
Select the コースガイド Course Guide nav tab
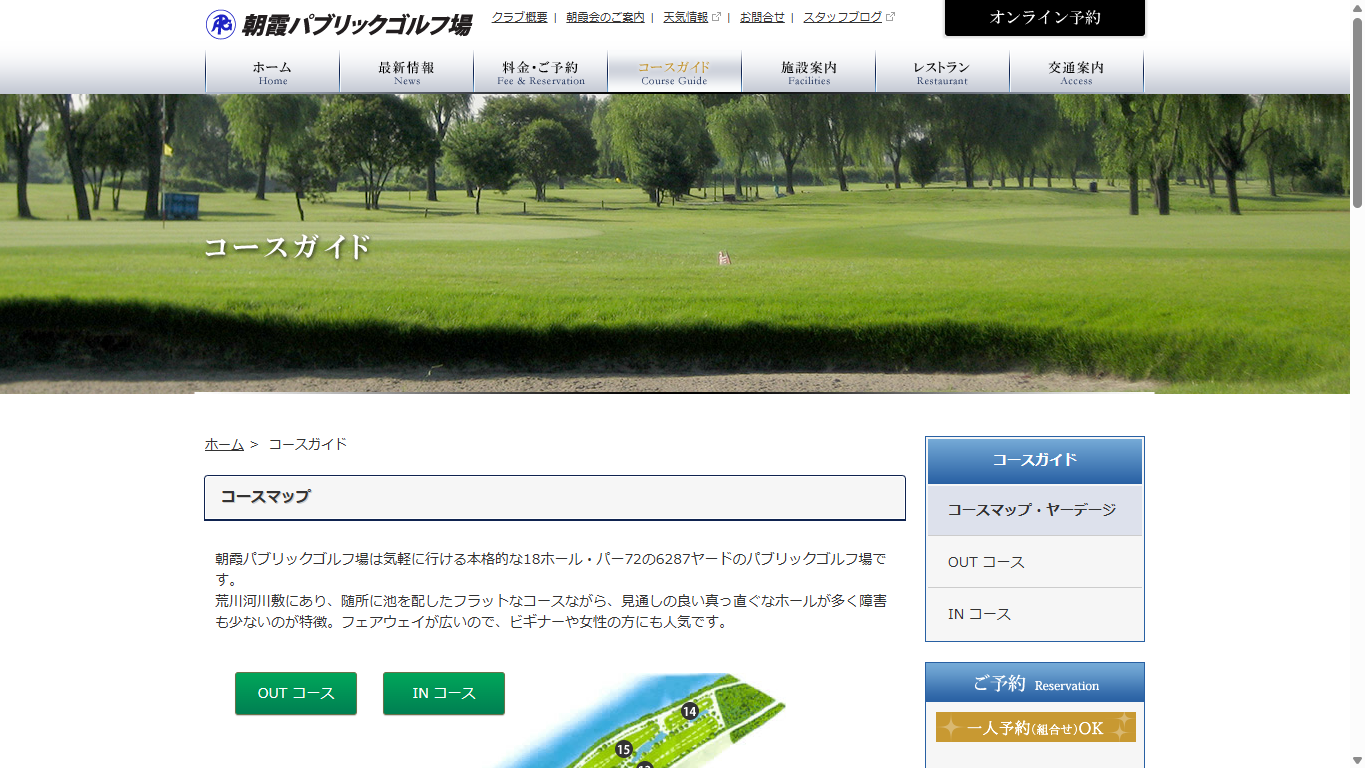tap(674, 72)
